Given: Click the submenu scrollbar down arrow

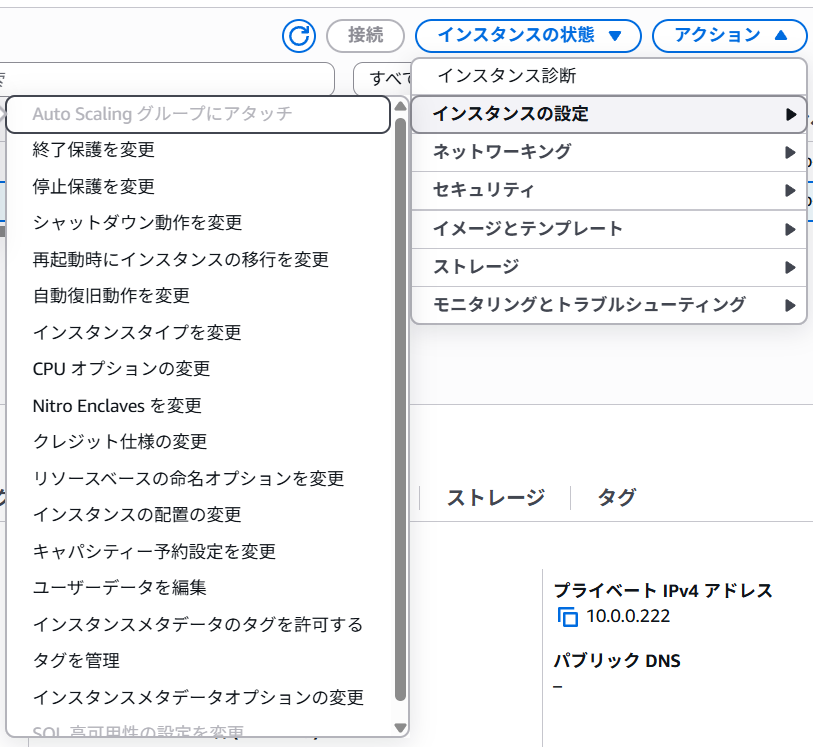Looking at the screenshot, I should pyautogui.click(x=400, y=728).
